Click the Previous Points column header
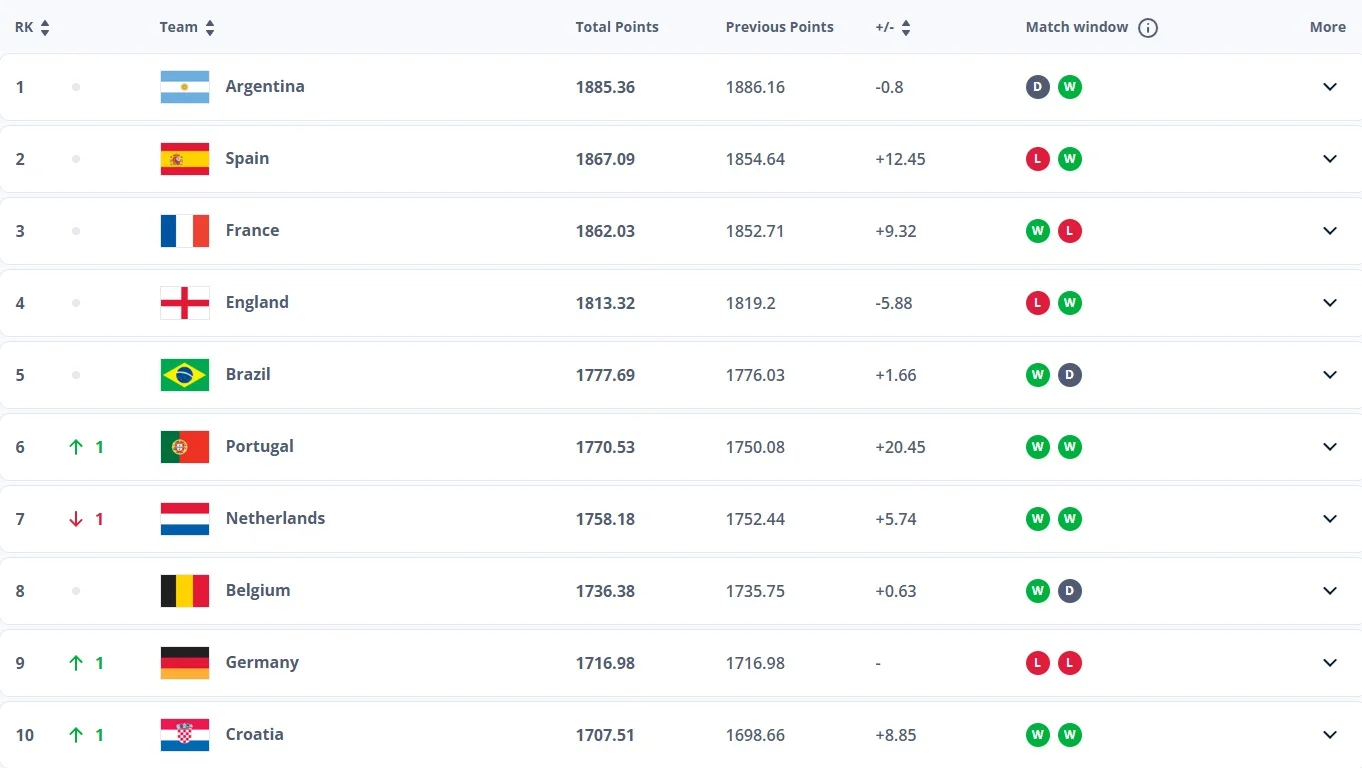The height and width of the screenshot is (768, 1362). point(779,28)
